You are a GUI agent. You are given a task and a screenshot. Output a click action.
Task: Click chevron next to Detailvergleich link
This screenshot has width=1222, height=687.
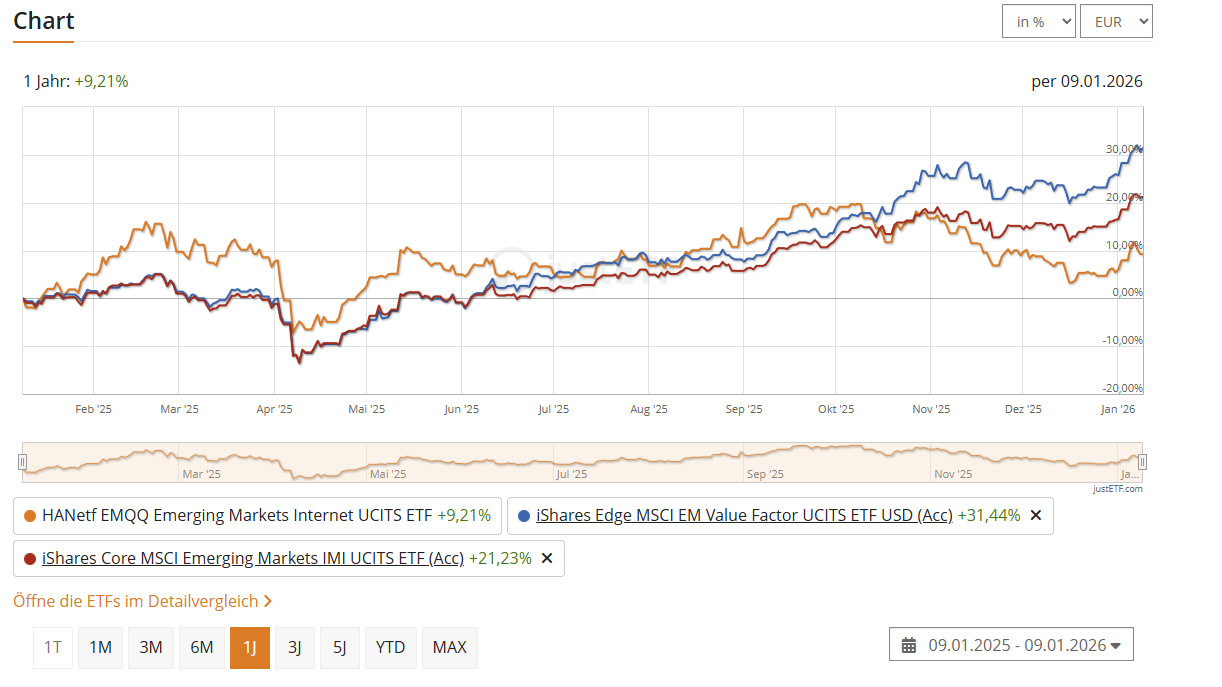tap(267, 601)
